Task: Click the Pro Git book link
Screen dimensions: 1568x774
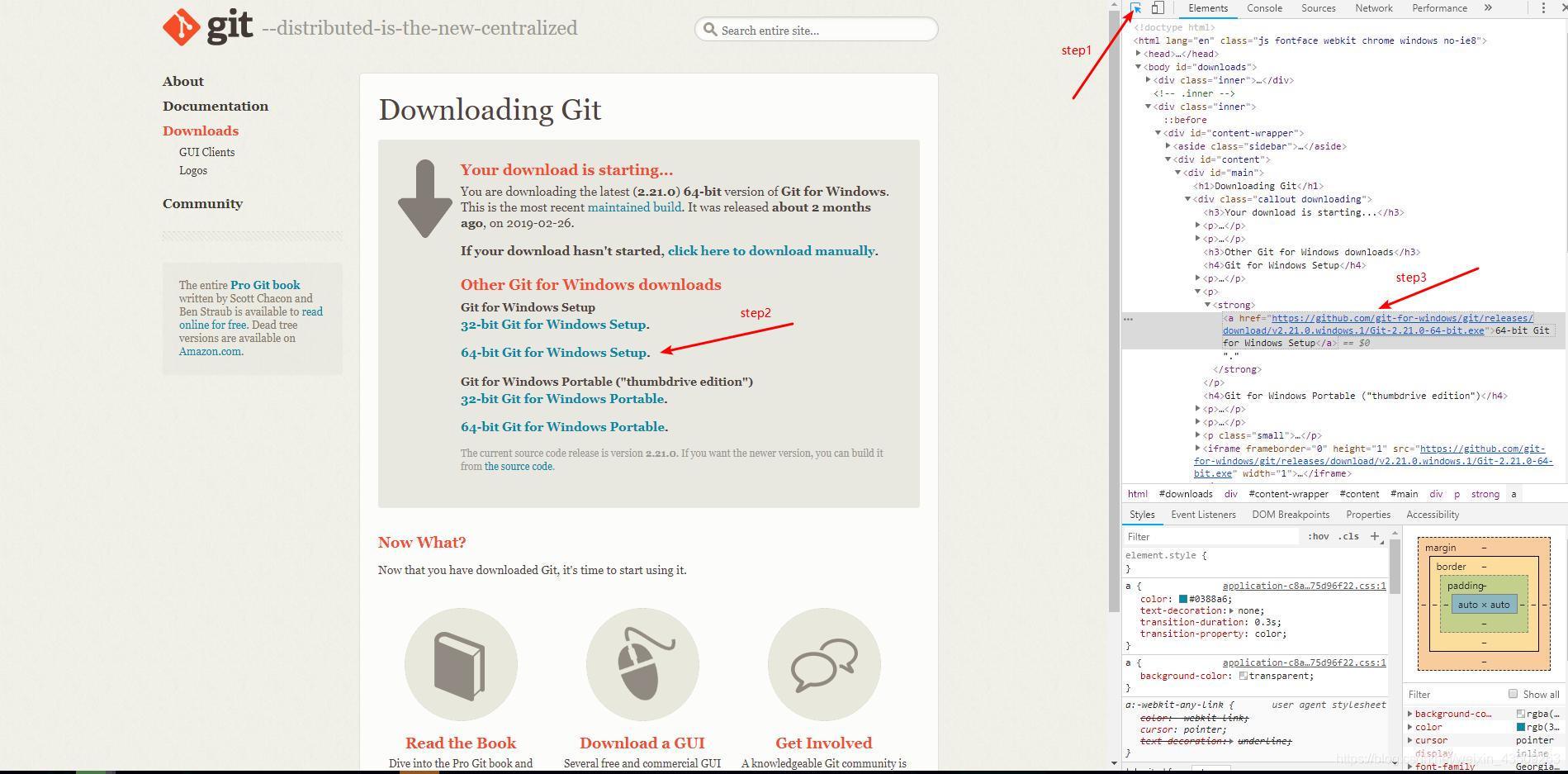Action: click(x=265, y=285)
